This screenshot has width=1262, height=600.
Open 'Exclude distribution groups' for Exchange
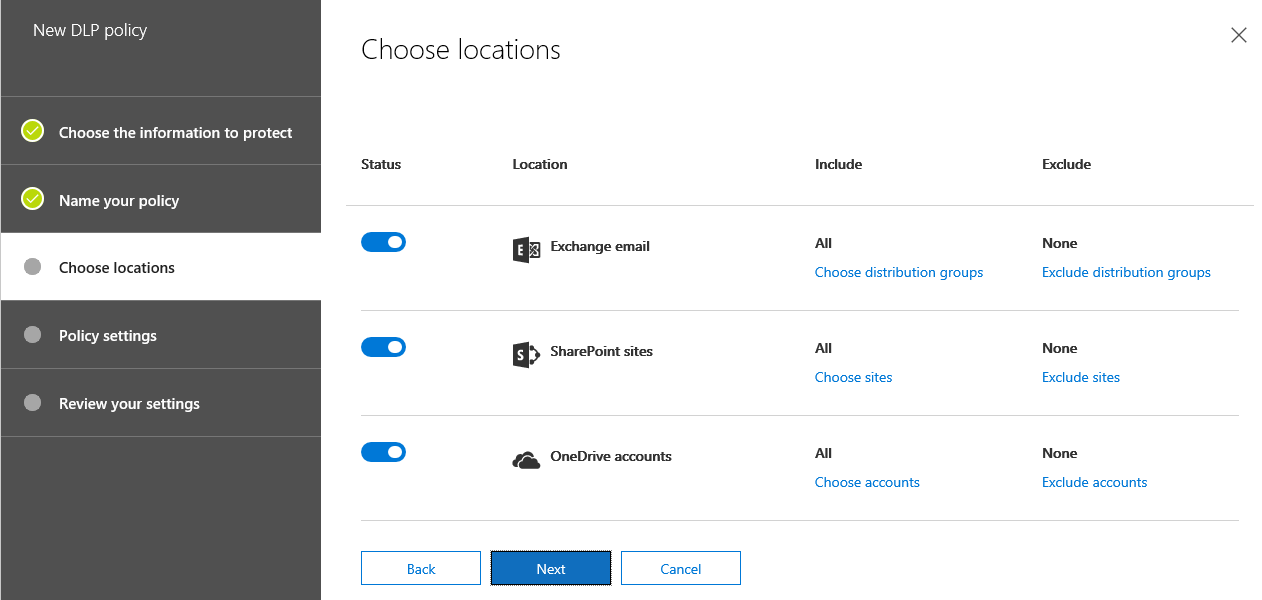point(1126,272)
